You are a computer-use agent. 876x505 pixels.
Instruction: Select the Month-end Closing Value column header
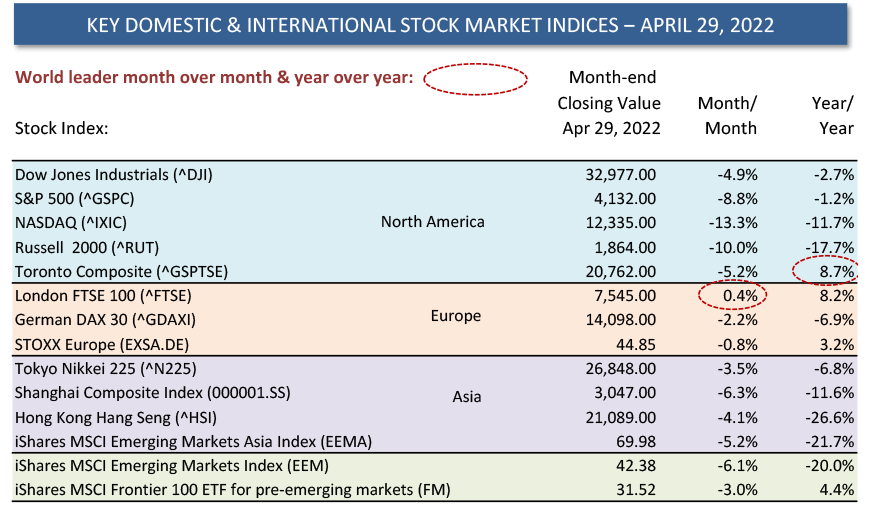(610, 103)
